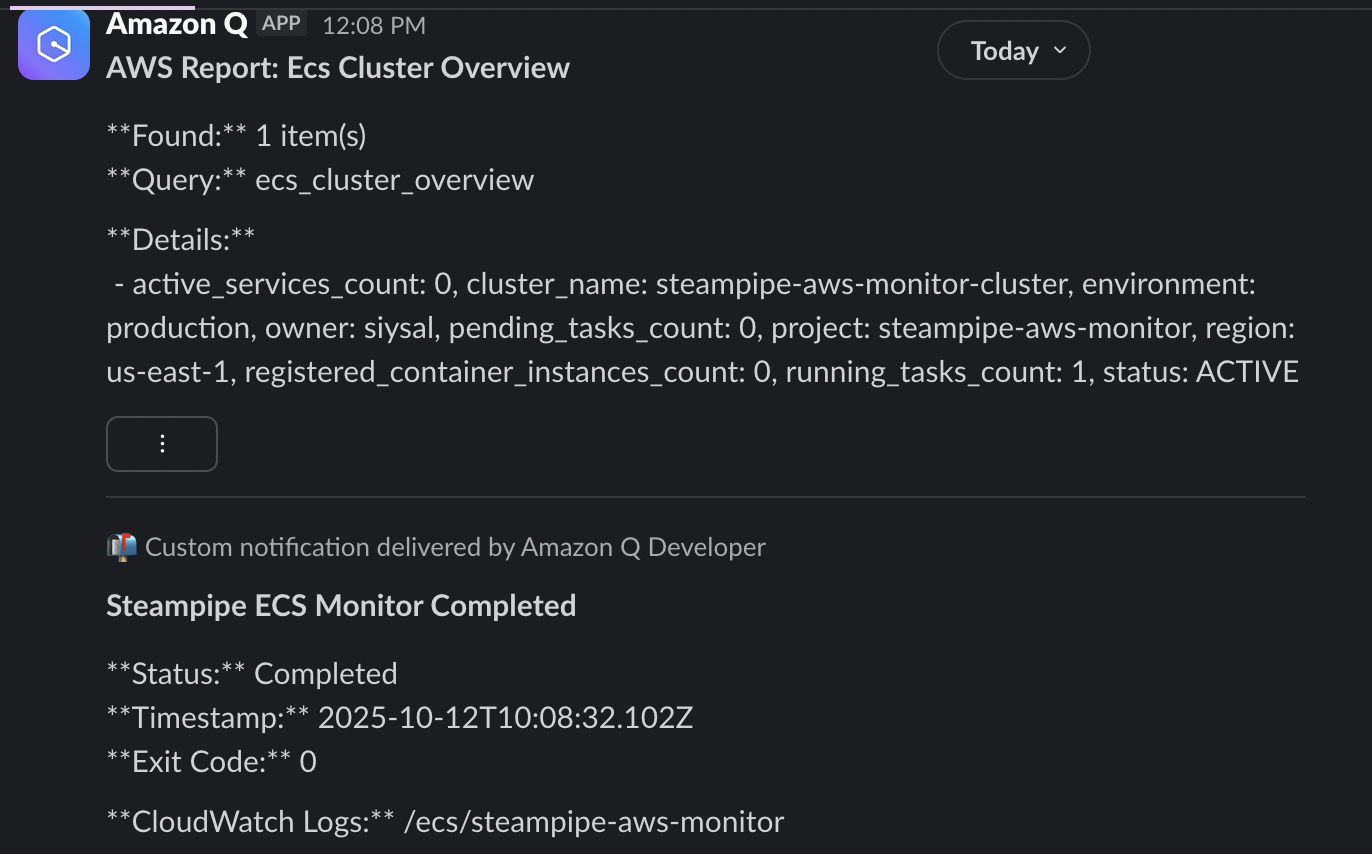The height and width of the screenshot is (854, 1372).
Task: Select the hexagon logo on the Amazon Q avatar
Action: [x=53, y=44]
